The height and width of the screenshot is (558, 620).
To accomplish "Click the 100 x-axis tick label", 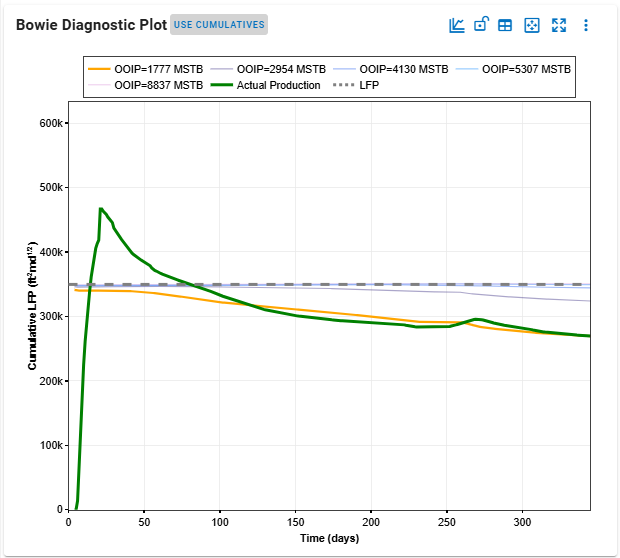I will pos(220,522).
